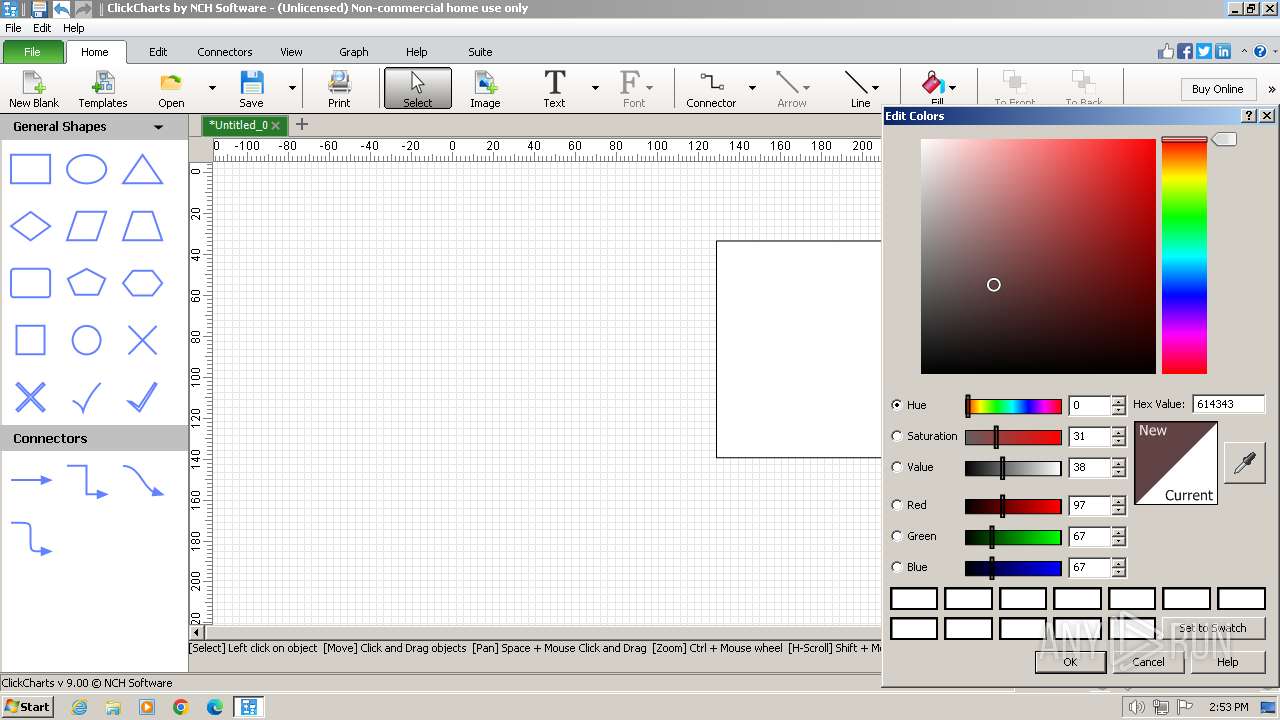Open the Save button dropdown arrow
Image resolution: width=1280 pixels, height=720 pixels.
click(x=292, y=88)
